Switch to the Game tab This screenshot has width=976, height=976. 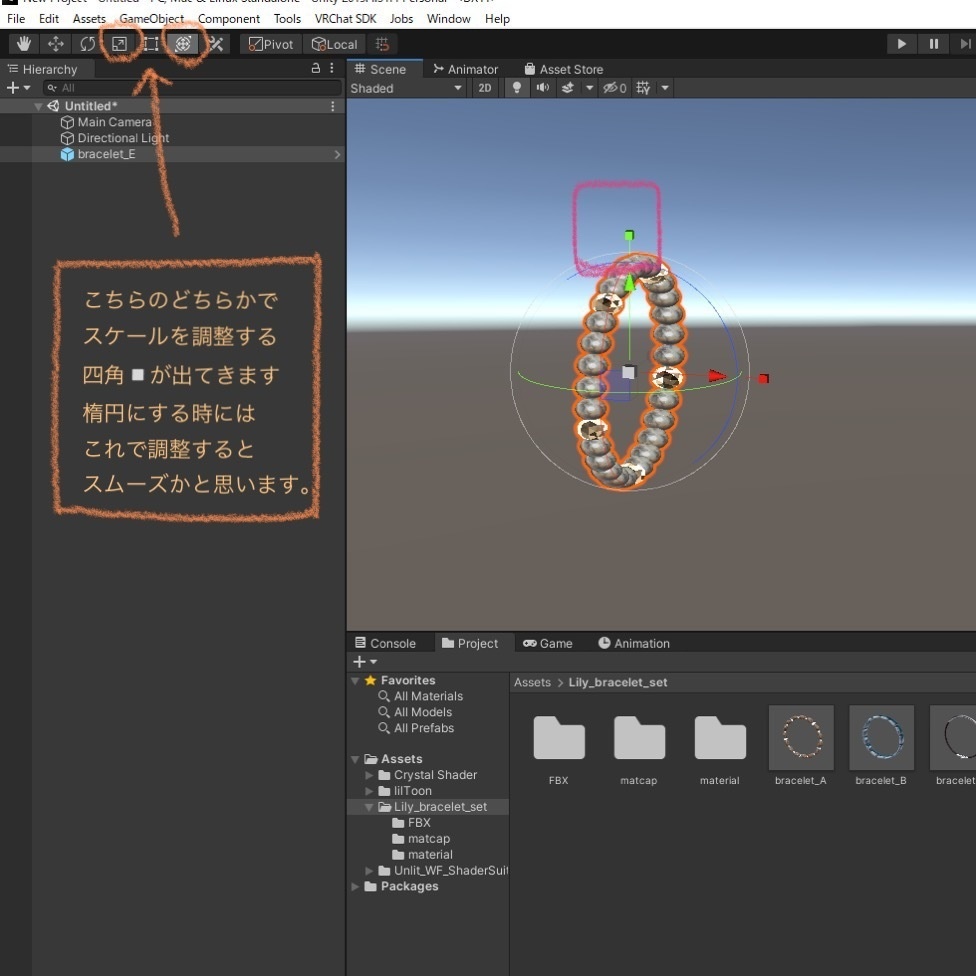[x=548, y=643]
